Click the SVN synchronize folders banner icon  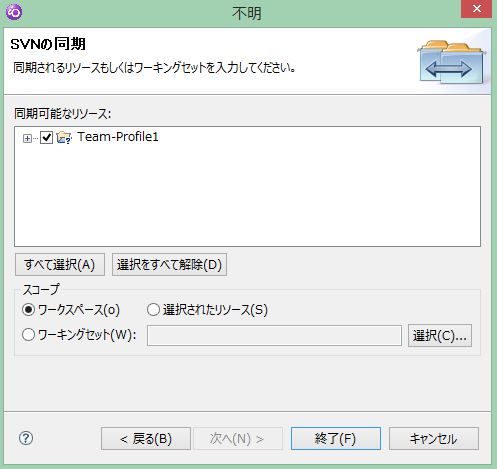coord(451,62)
